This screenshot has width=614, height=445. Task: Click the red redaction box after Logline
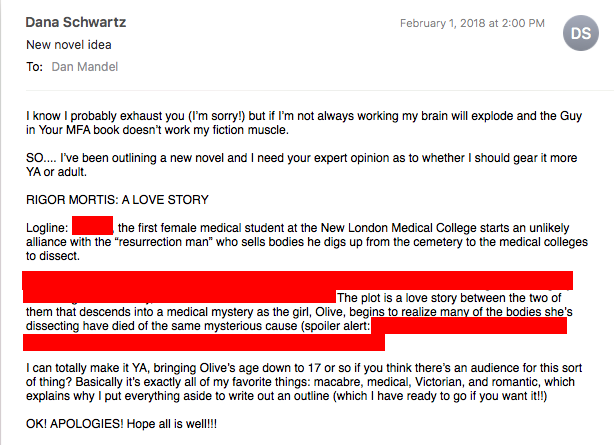point(92,225)
